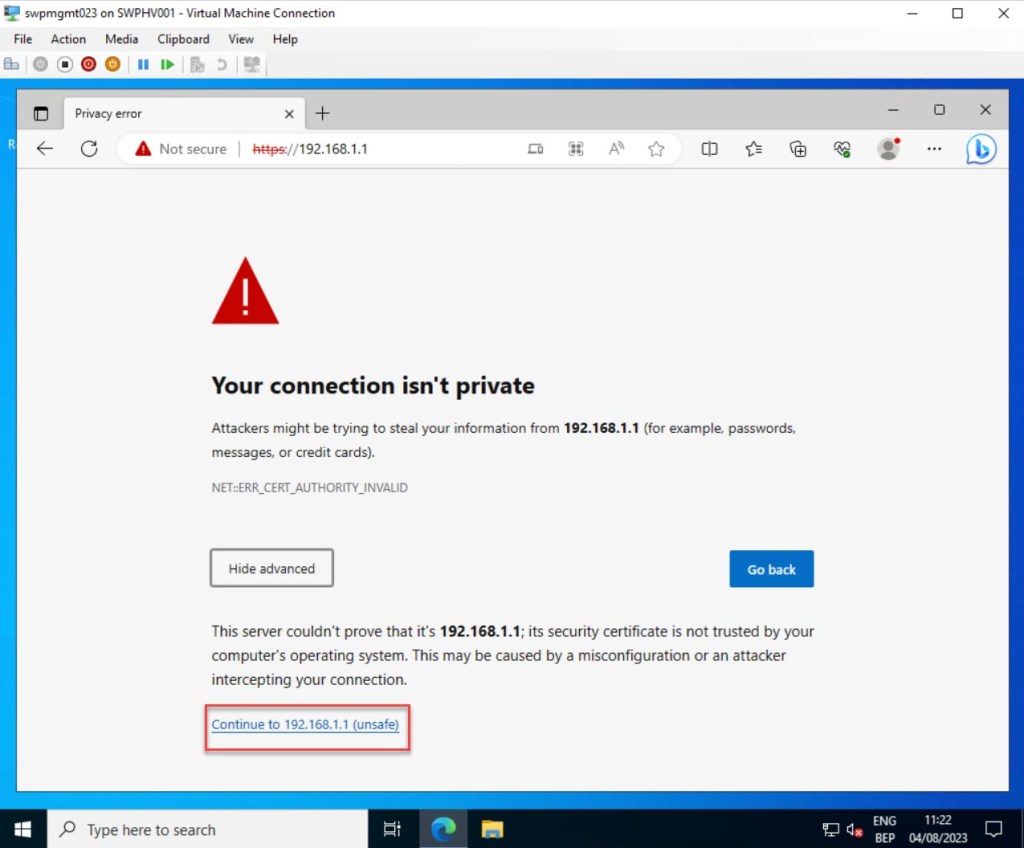Click the green Reset VM icon
The image size is (1024, 848).
(x=167, y=64)
